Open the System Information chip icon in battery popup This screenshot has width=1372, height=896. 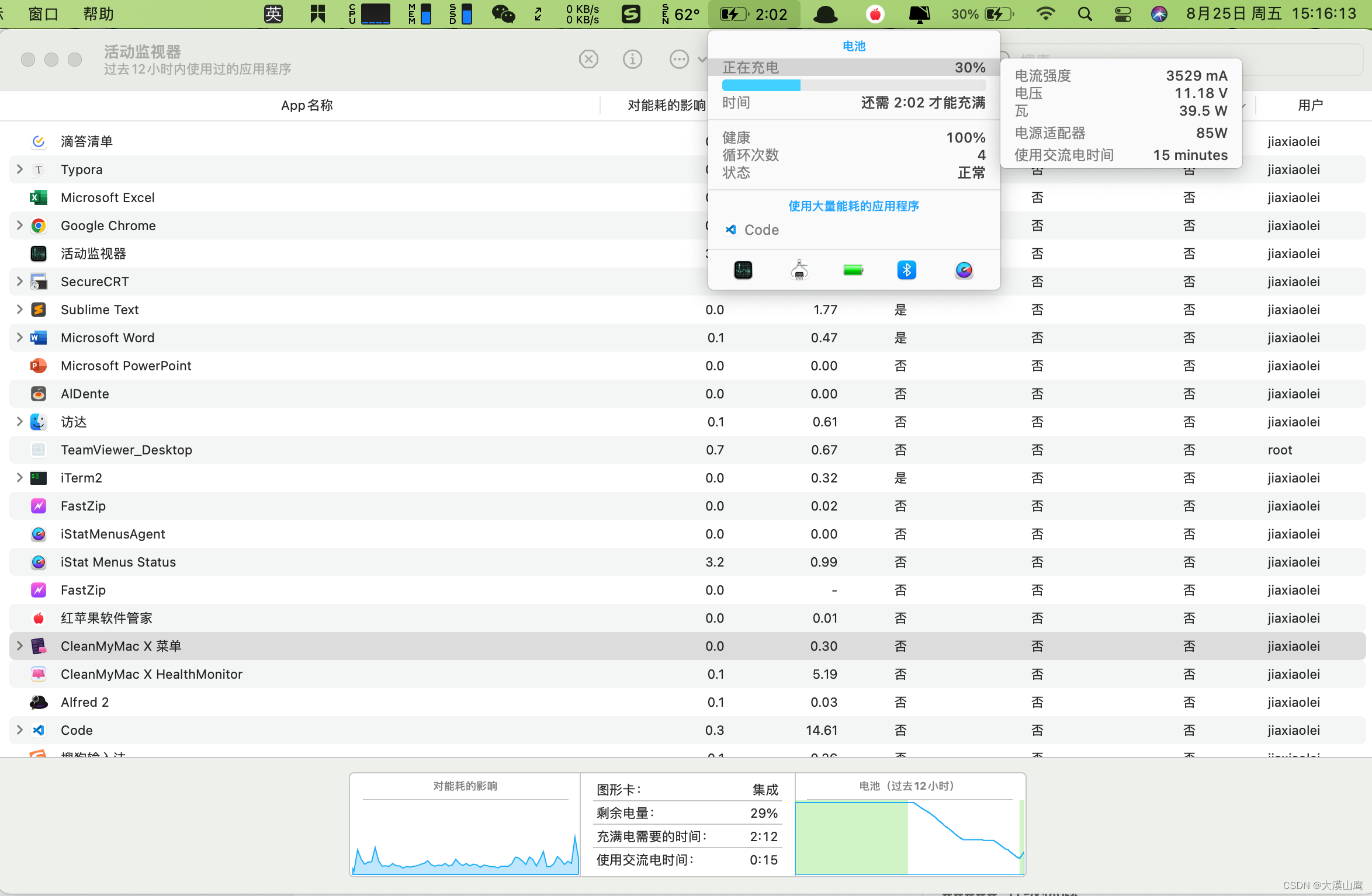pos(799,270)
